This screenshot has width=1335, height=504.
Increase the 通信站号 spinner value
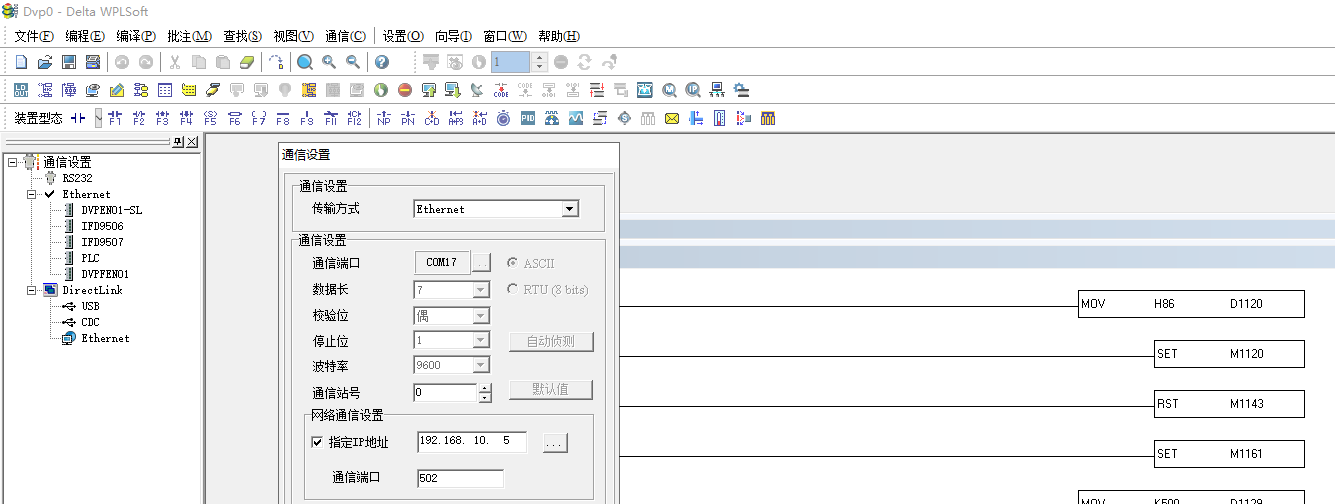(485, 388)
